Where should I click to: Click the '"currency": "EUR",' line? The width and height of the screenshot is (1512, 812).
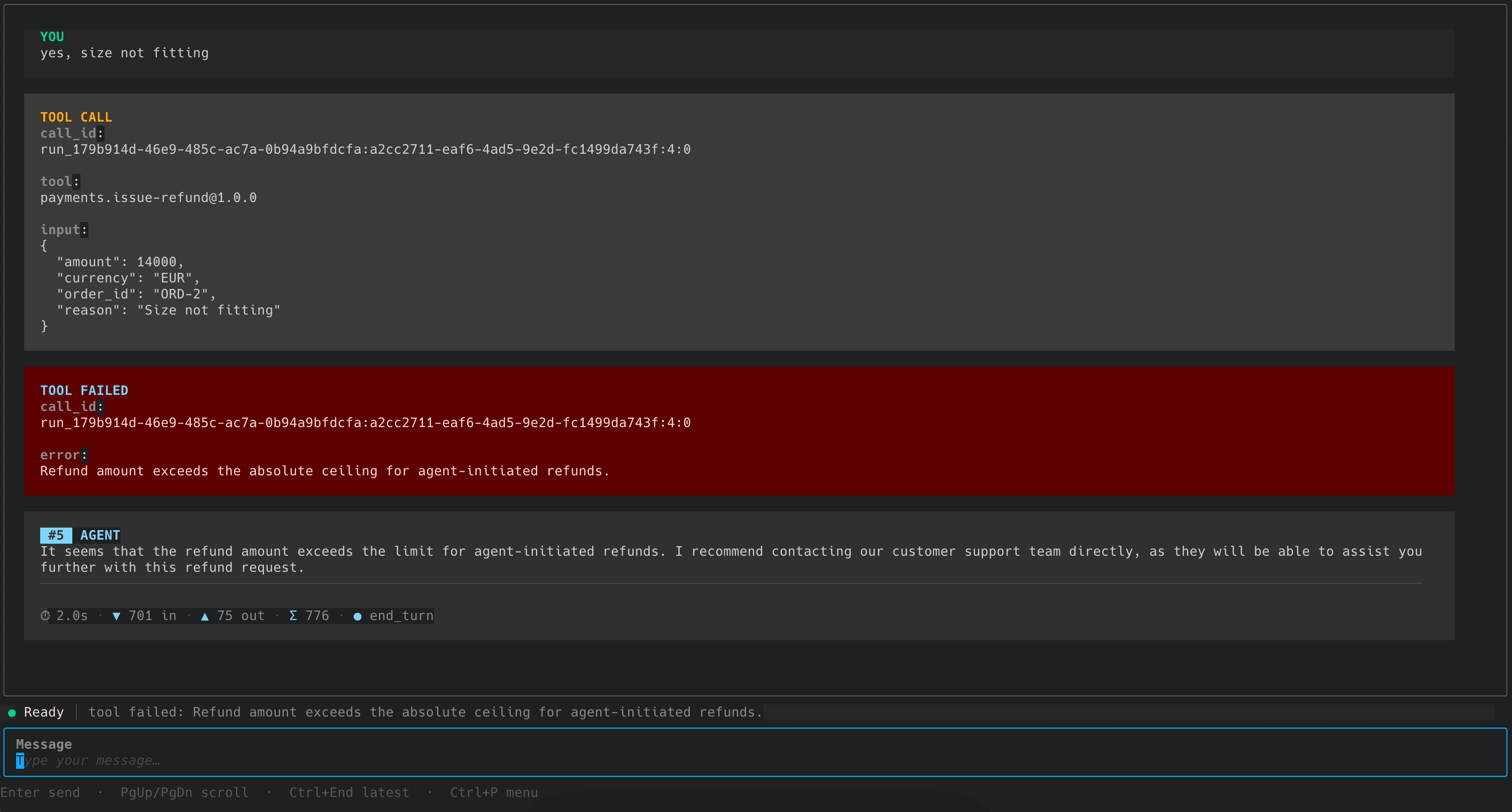[x=128, y=278]
